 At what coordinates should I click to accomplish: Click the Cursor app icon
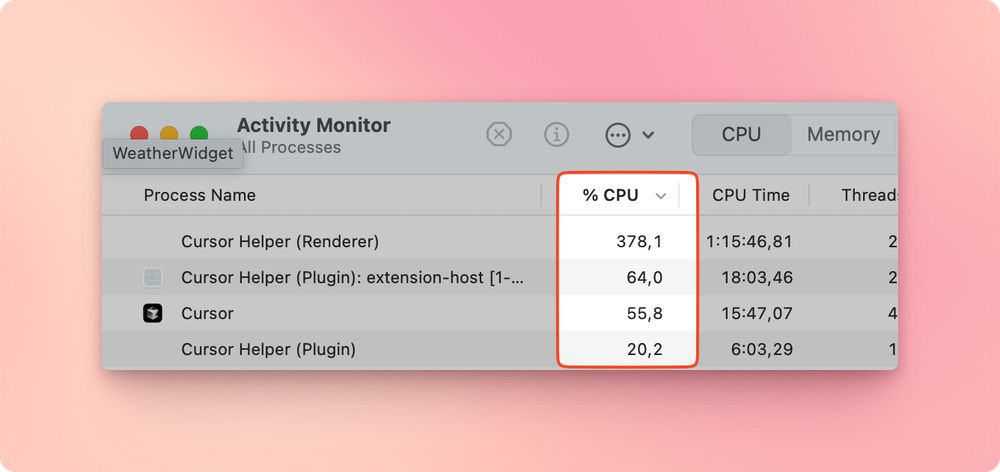tap(152, 313)
